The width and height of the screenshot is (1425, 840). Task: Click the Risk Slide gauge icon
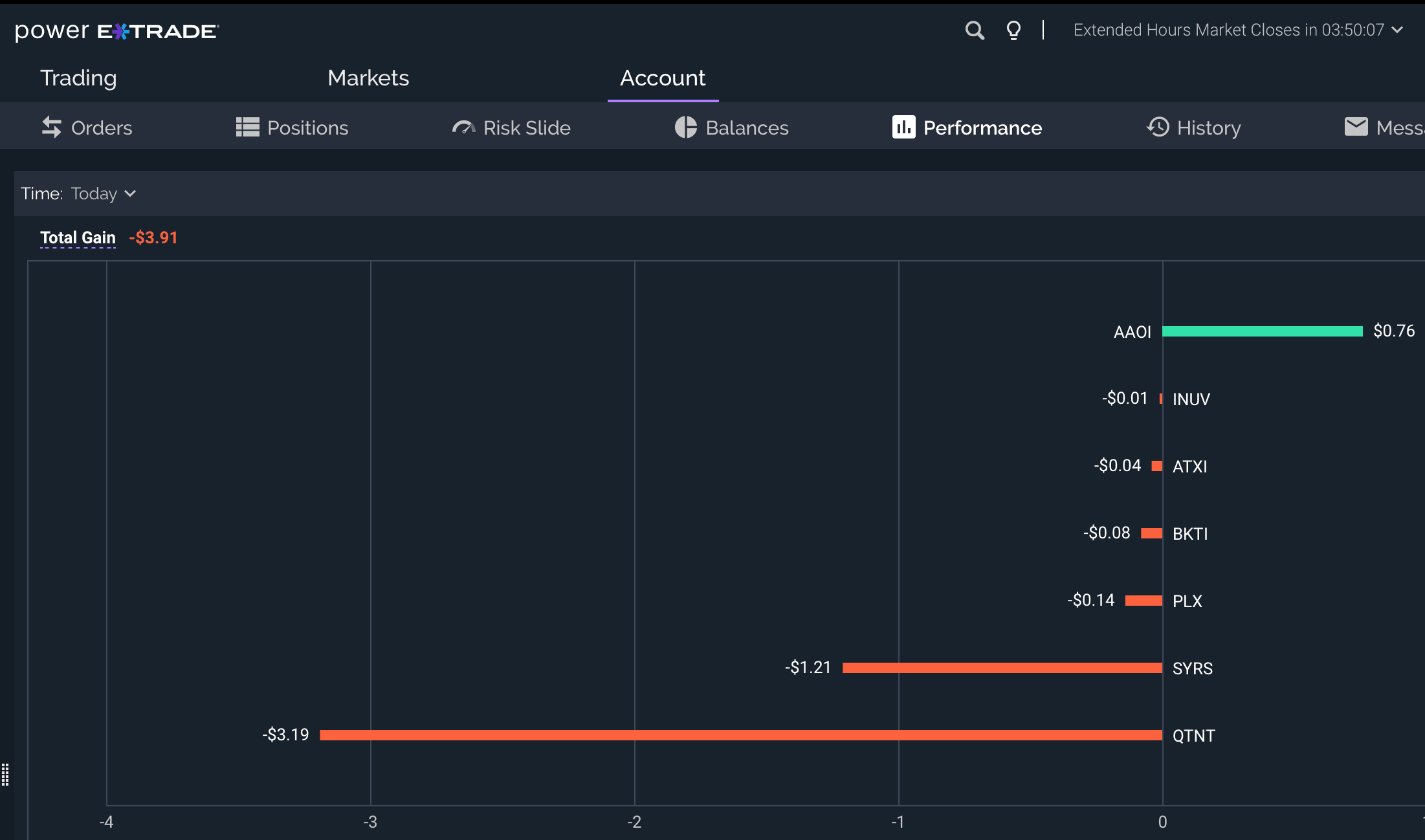pos(463,127)
